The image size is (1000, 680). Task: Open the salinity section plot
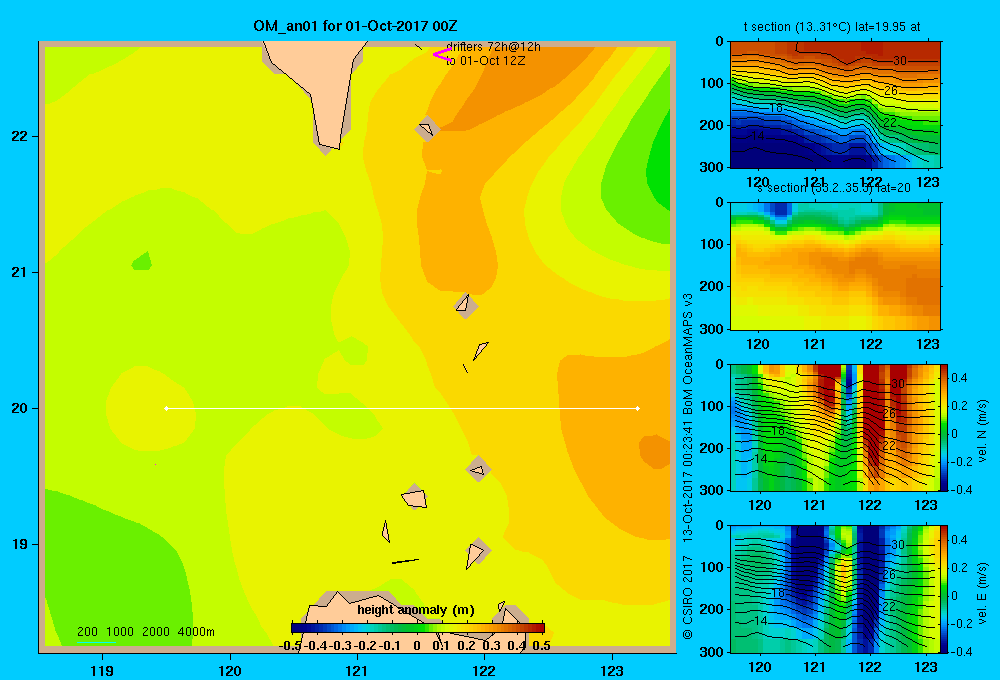(x=835, y=266)
